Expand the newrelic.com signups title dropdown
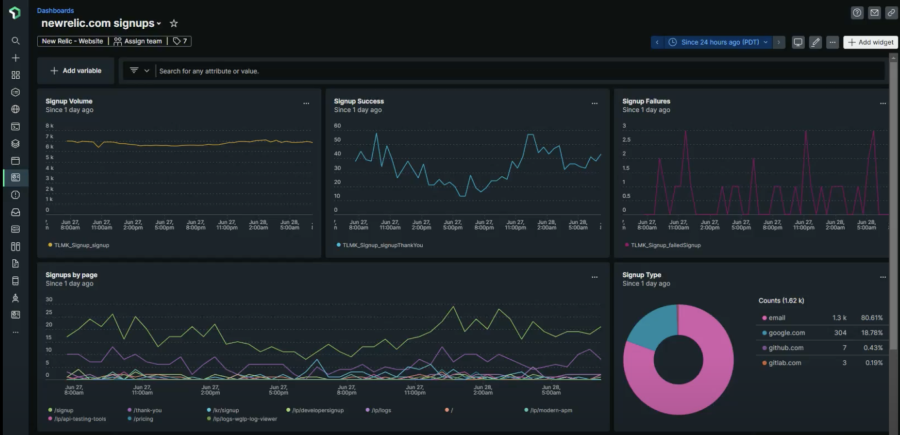 [x=159, y=23]
